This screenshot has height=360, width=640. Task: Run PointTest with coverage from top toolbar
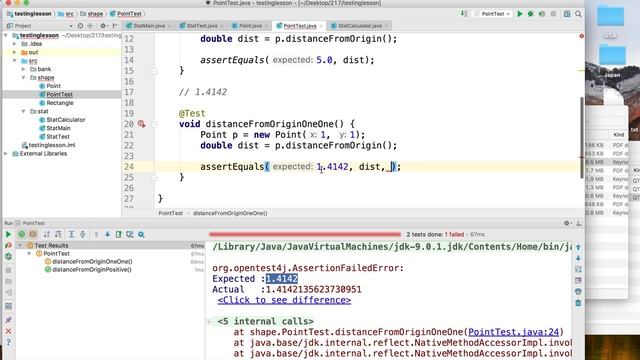[x=542, y=14]
